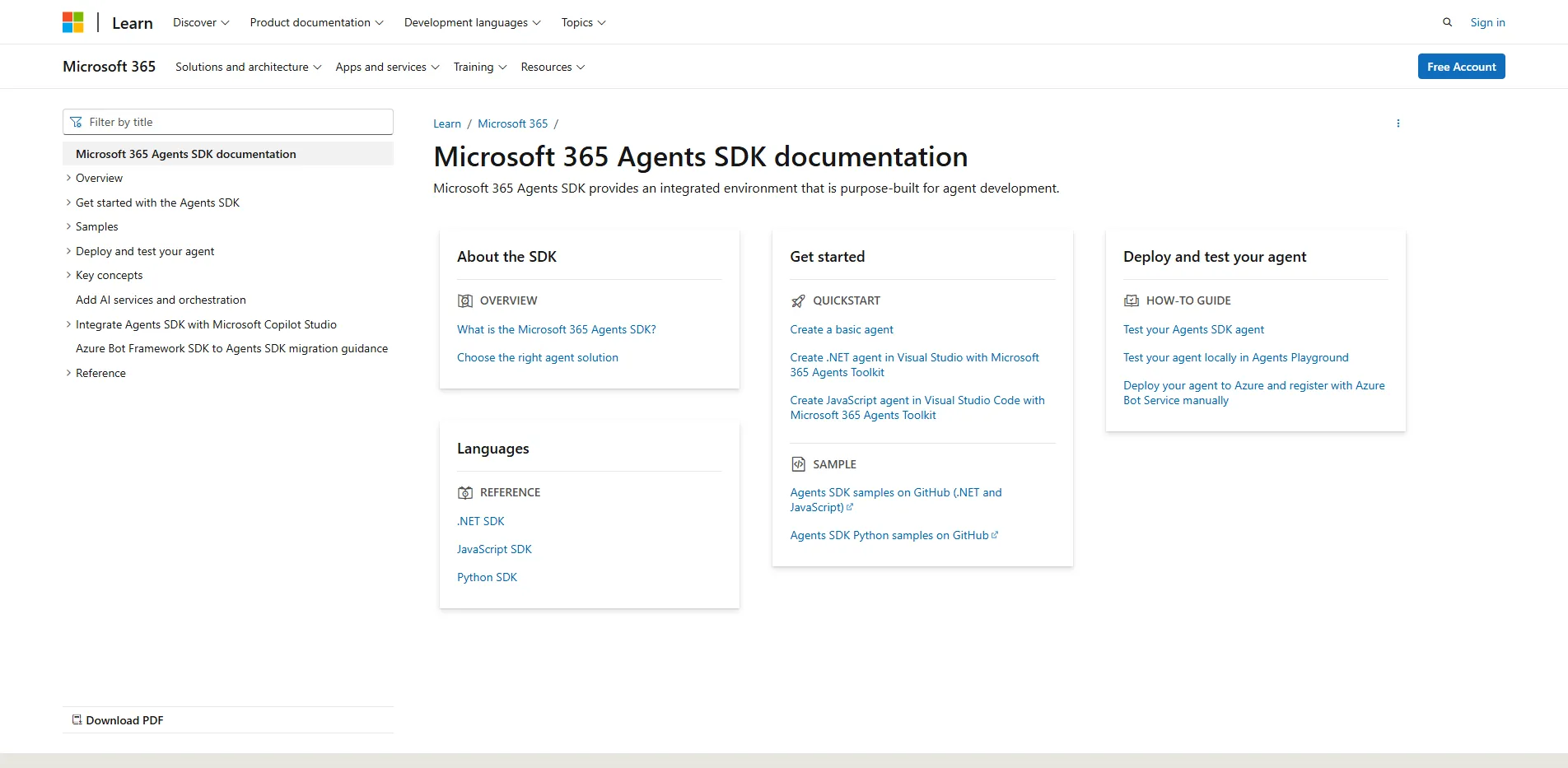Click the Sample code icon
This screenshot has height=768, width=1568.
pyautogui.click(x=798, y=464)
